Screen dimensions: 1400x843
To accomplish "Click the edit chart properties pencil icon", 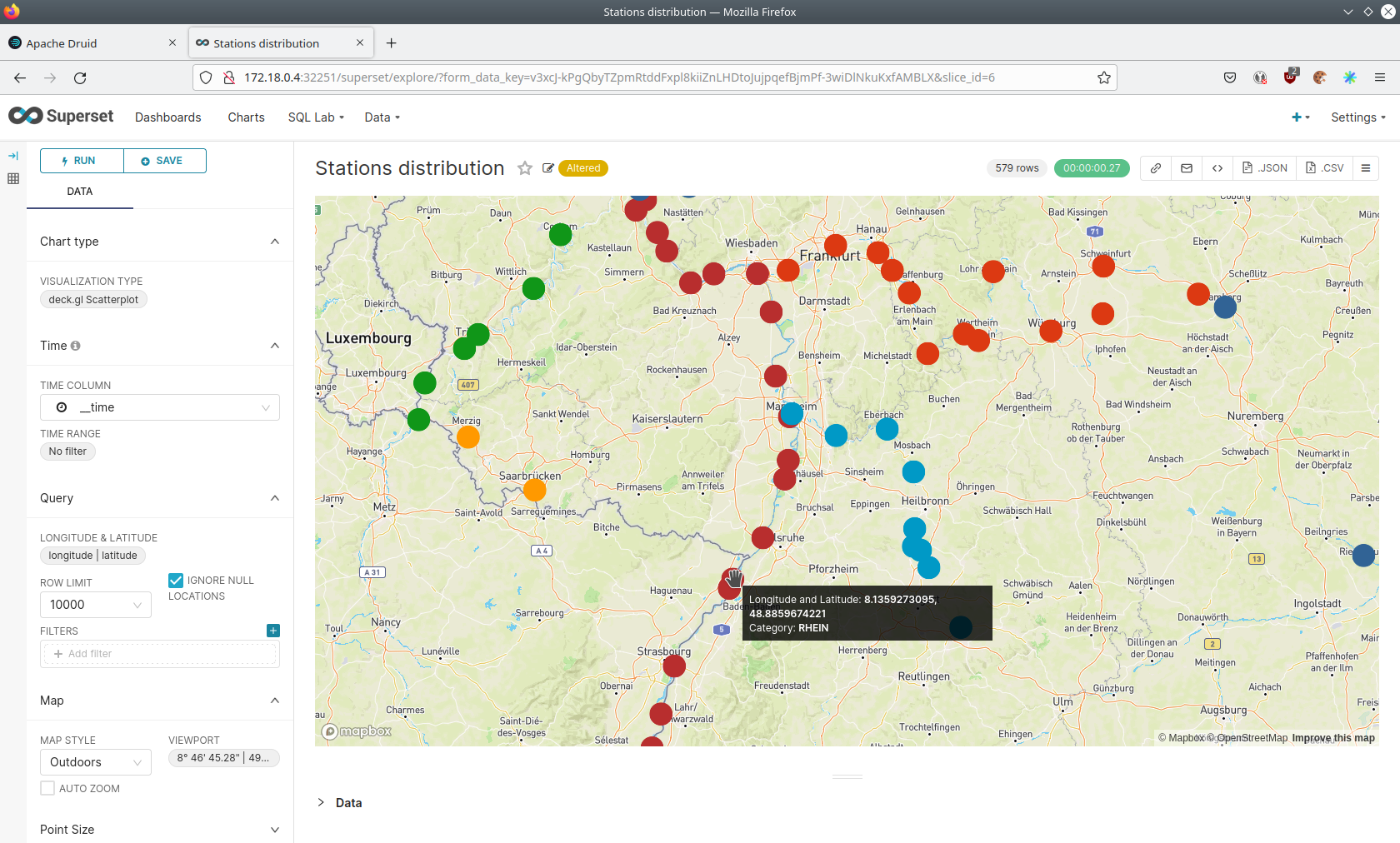I will pos(547,168).
